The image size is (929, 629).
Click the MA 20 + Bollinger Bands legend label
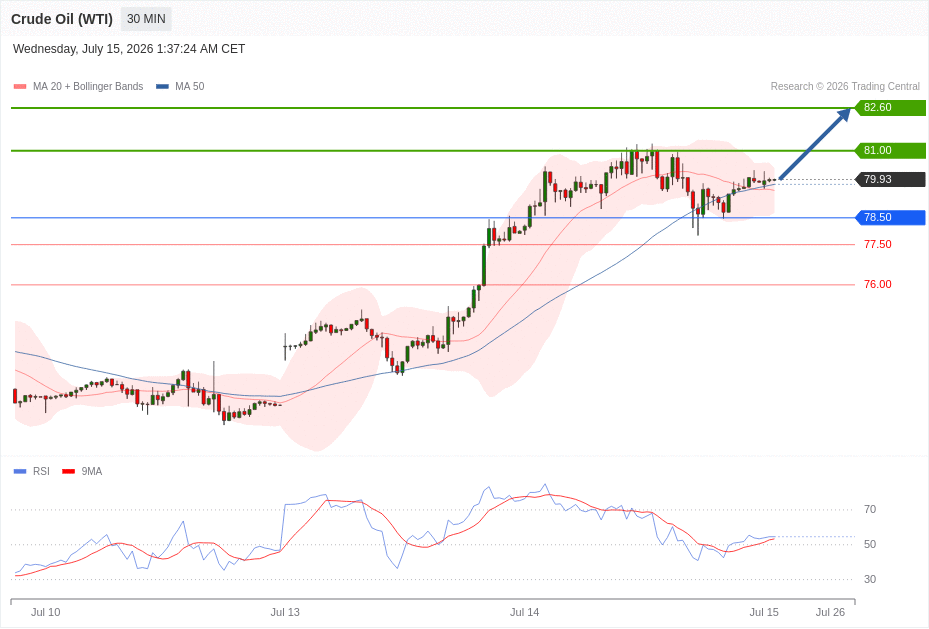(88, 86)
